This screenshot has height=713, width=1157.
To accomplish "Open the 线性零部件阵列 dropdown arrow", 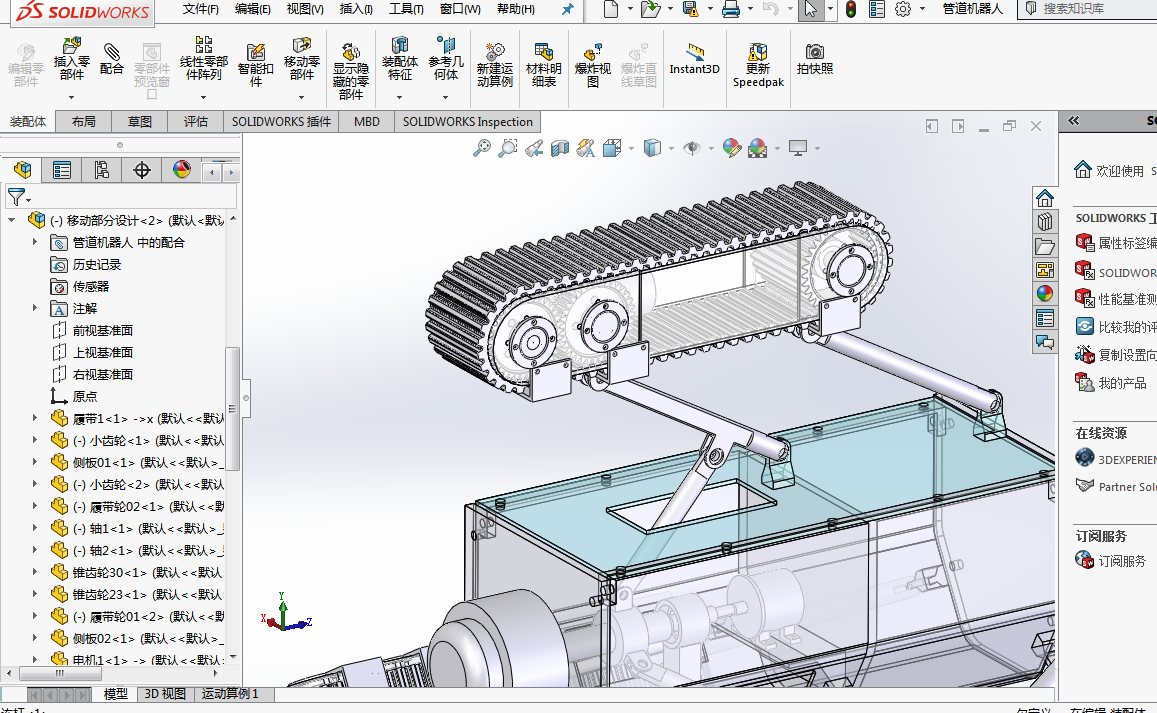I will pyautogui.click(x=204, y=97).
